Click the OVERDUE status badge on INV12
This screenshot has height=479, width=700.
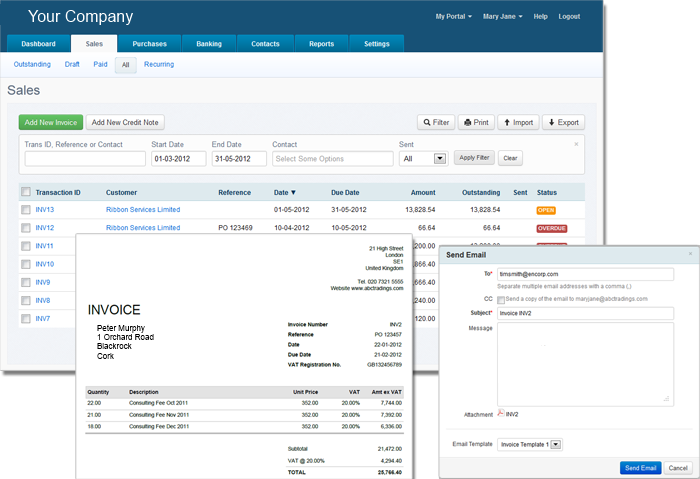[x=552, y=229]
